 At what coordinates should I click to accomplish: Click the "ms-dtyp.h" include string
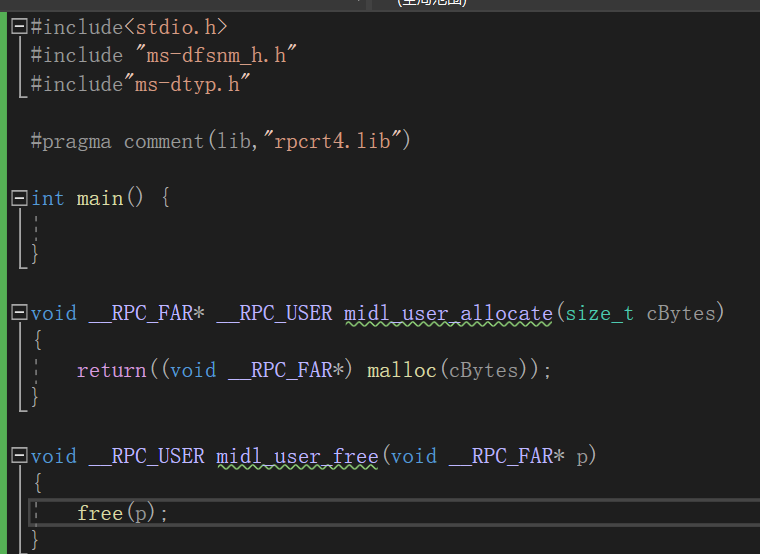185,84
